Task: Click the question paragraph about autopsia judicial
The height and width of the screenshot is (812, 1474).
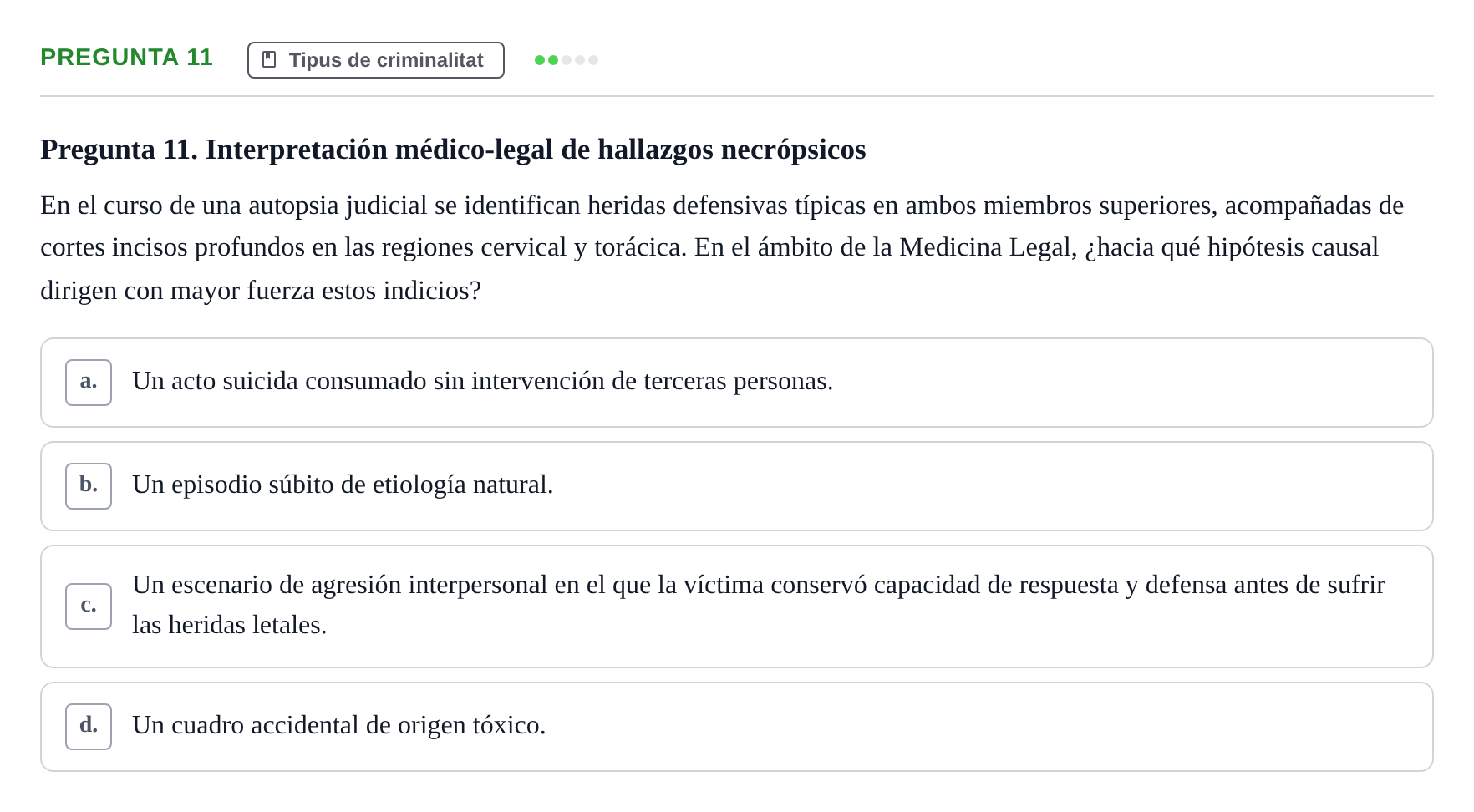Action: (722, 248)
